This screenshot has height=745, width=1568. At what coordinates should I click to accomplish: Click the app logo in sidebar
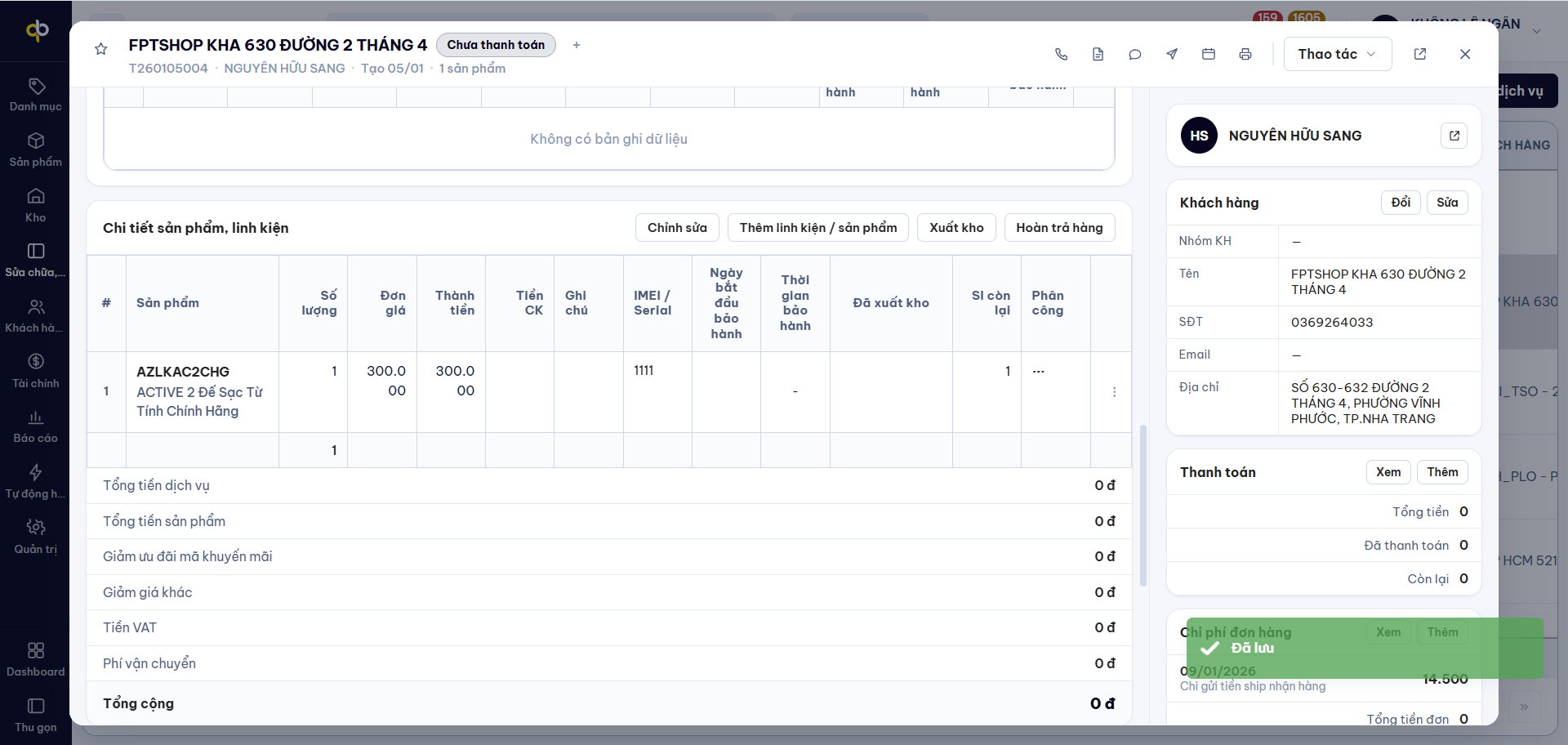point(37,30)
